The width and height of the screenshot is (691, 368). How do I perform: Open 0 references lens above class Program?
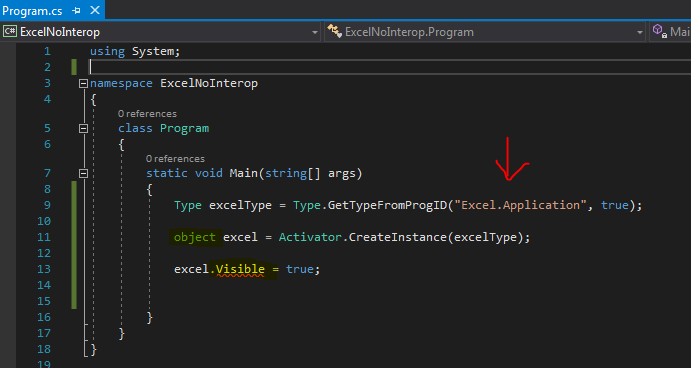coord(147,114)
